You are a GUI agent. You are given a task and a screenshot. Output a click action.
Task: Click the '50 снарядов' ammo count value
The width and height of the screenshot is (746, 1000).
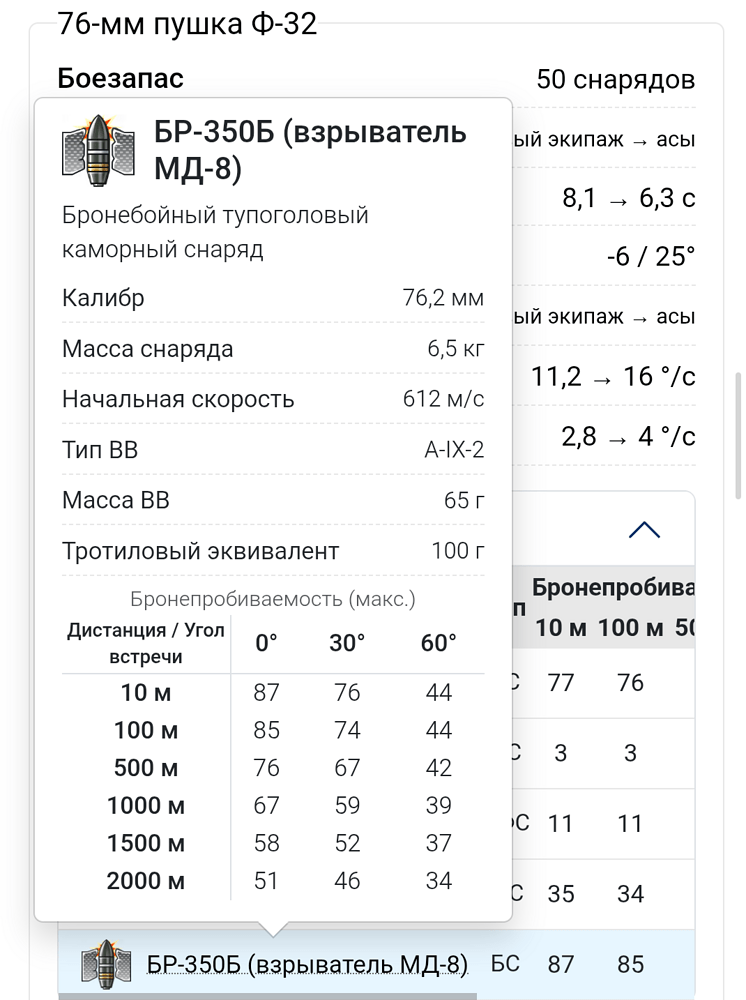(615, 80)
